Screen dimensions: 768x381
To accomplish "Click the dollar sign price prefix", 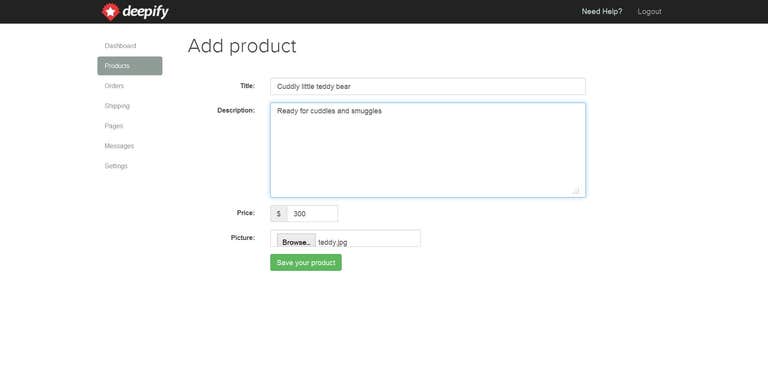I will click(x=279, y=214).
